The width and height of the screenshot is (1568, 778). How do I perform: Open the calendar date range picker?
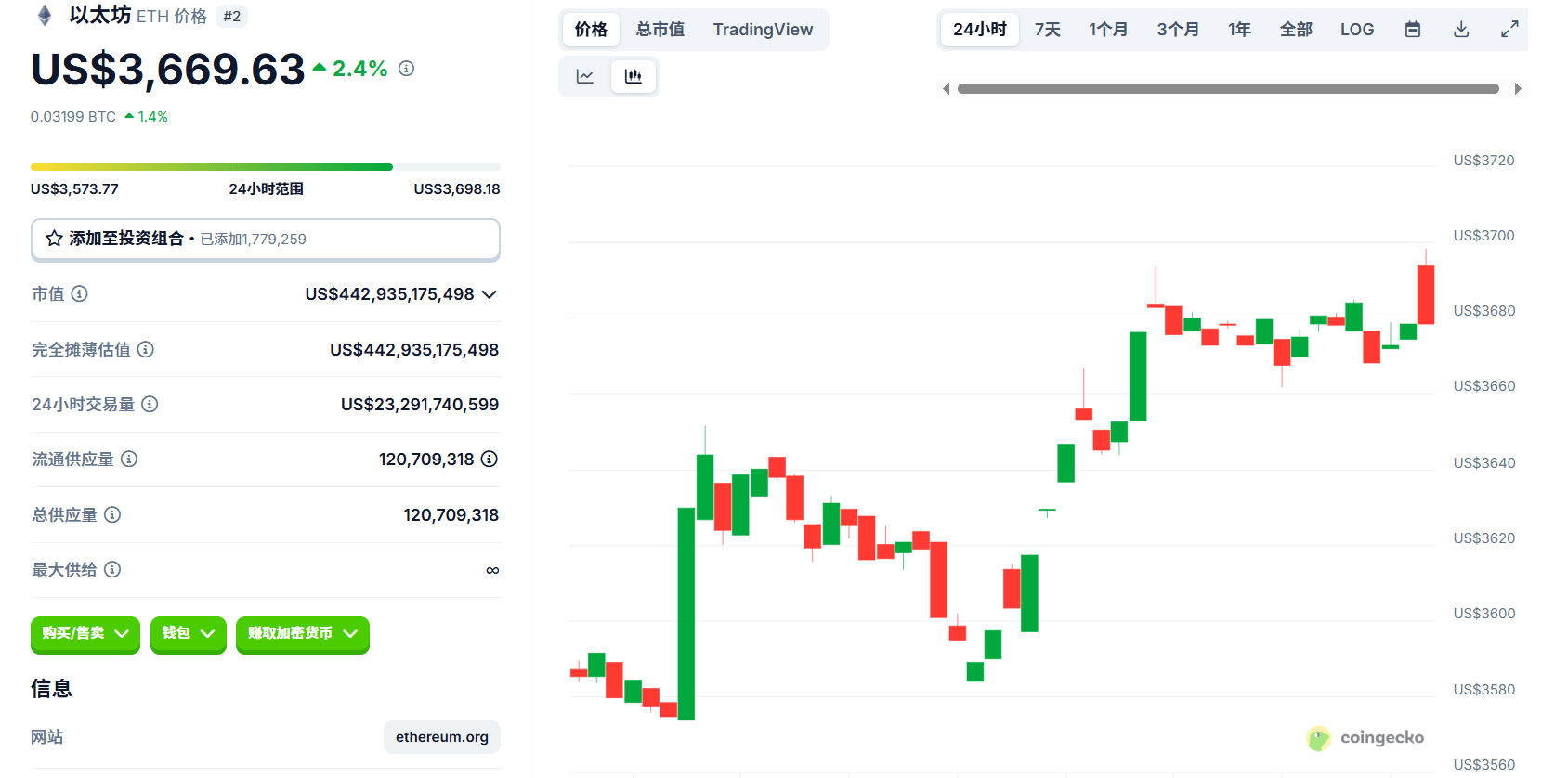point(1413,30)
